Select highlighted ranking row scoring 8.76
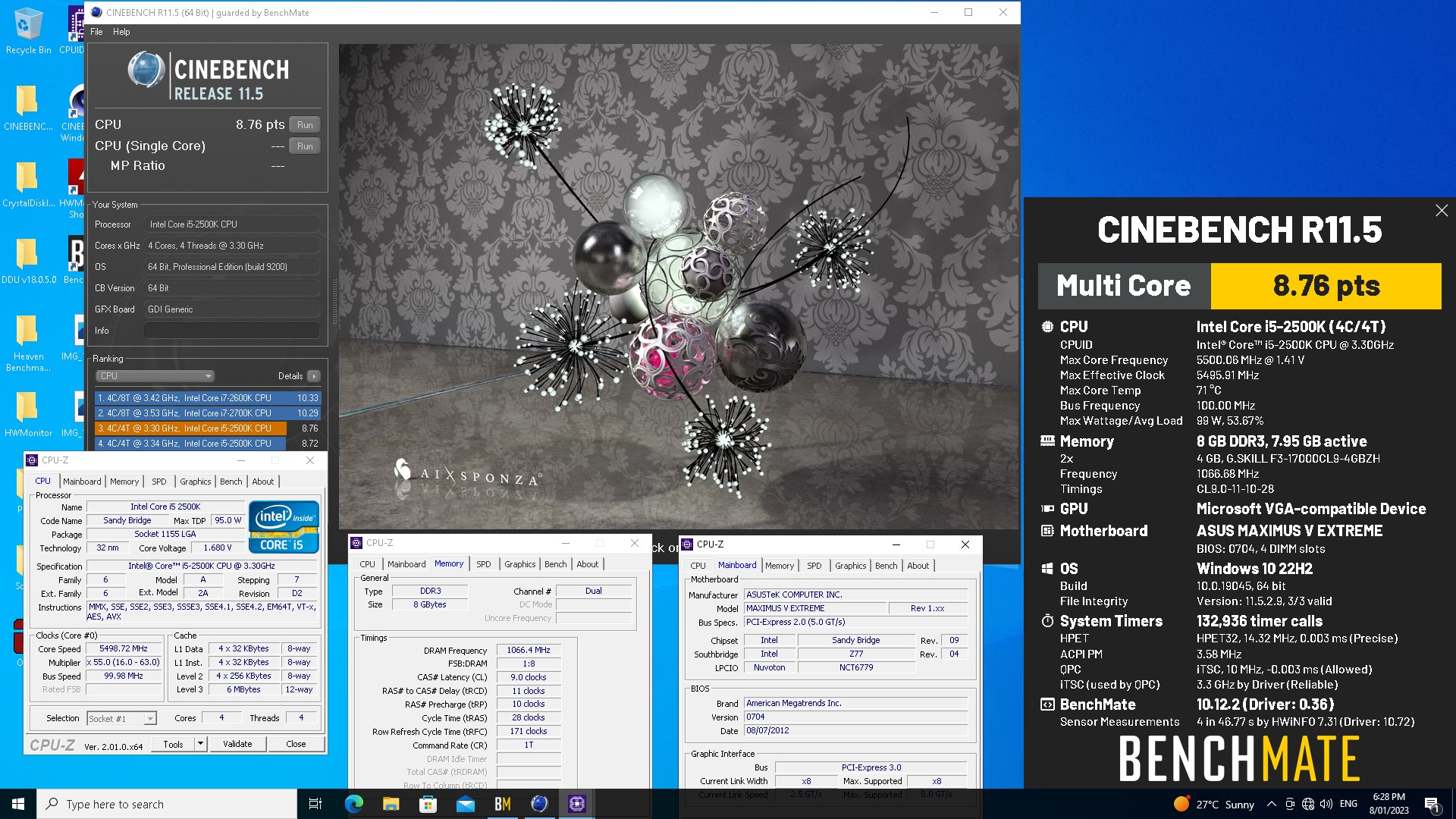The height and width of the screenshot is (819, 1456). (208, 428)
